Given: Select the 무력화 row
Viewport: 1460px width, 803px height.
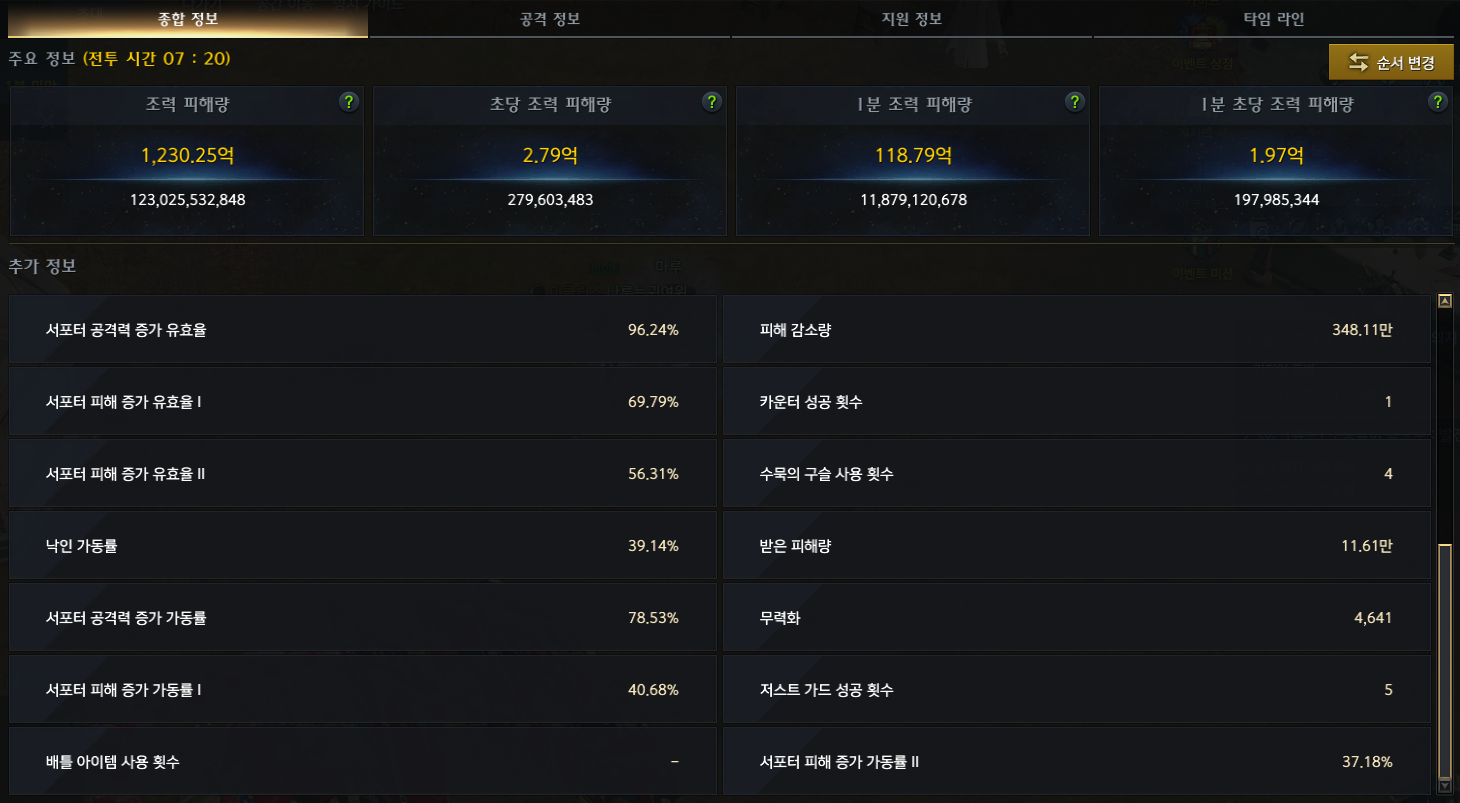Looking at the screenshot, I should click(1076, 617).
